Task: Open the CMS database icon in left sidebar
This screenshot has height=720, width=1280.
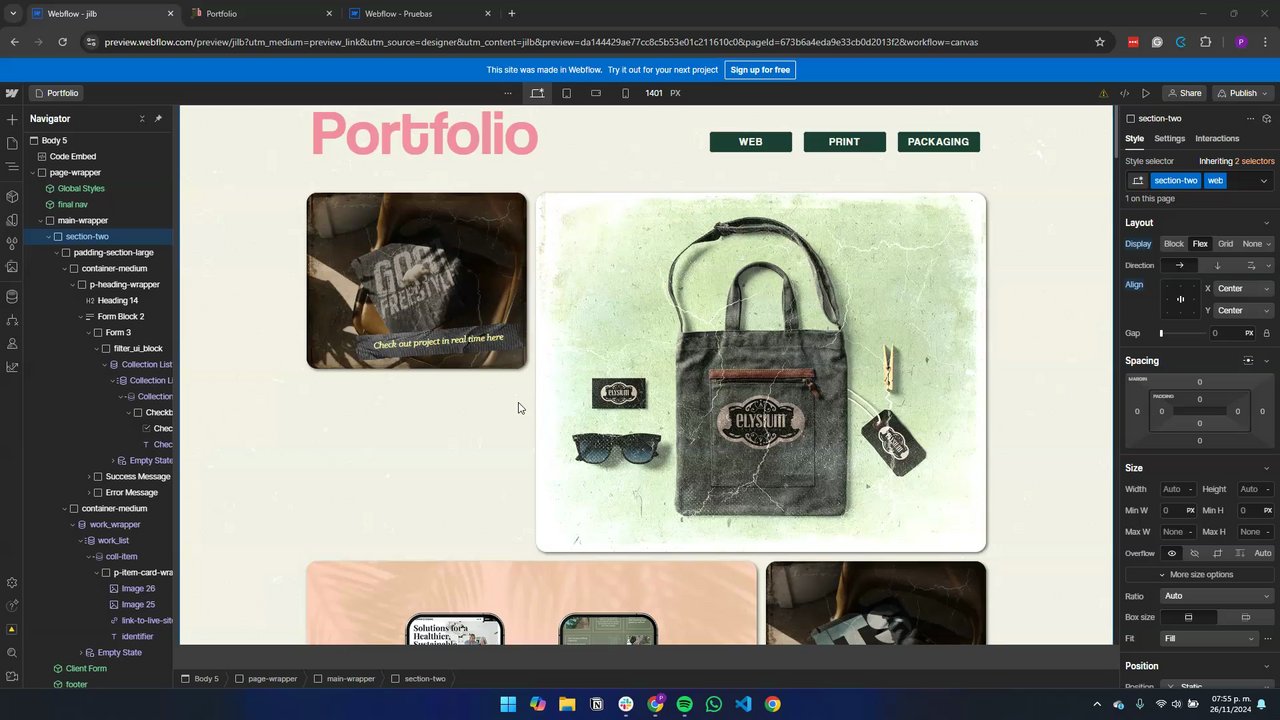Action: coord(12,296)
